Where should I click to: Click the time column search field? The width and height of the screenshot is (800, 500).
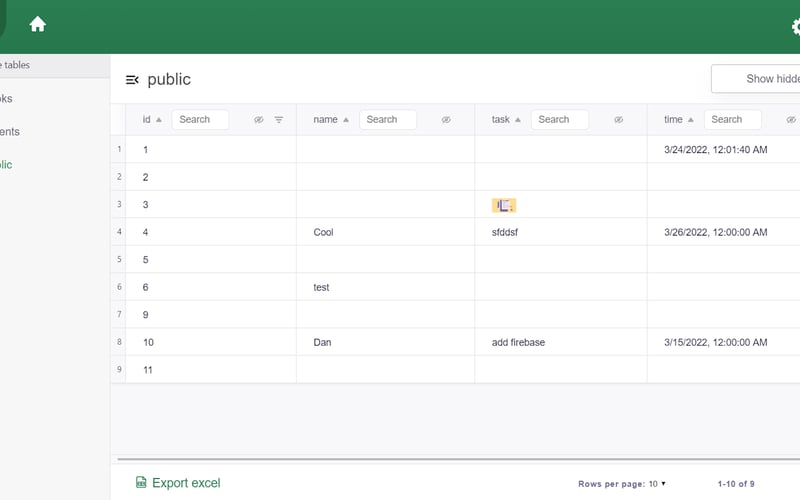(x=733, y=119)
